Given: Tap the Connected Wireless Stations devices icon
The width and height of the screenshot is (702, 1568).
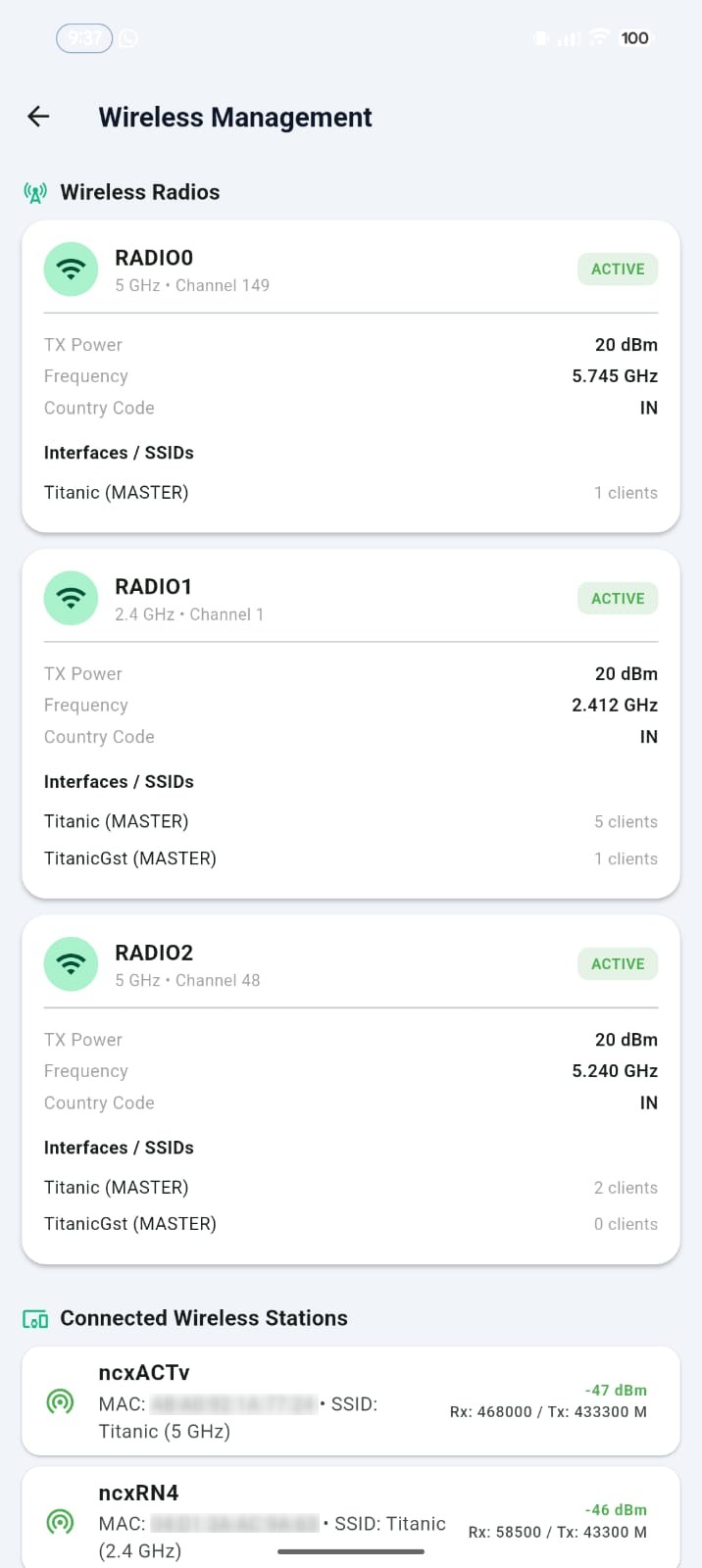Looking at the screenshot, I should point(35,1319).
